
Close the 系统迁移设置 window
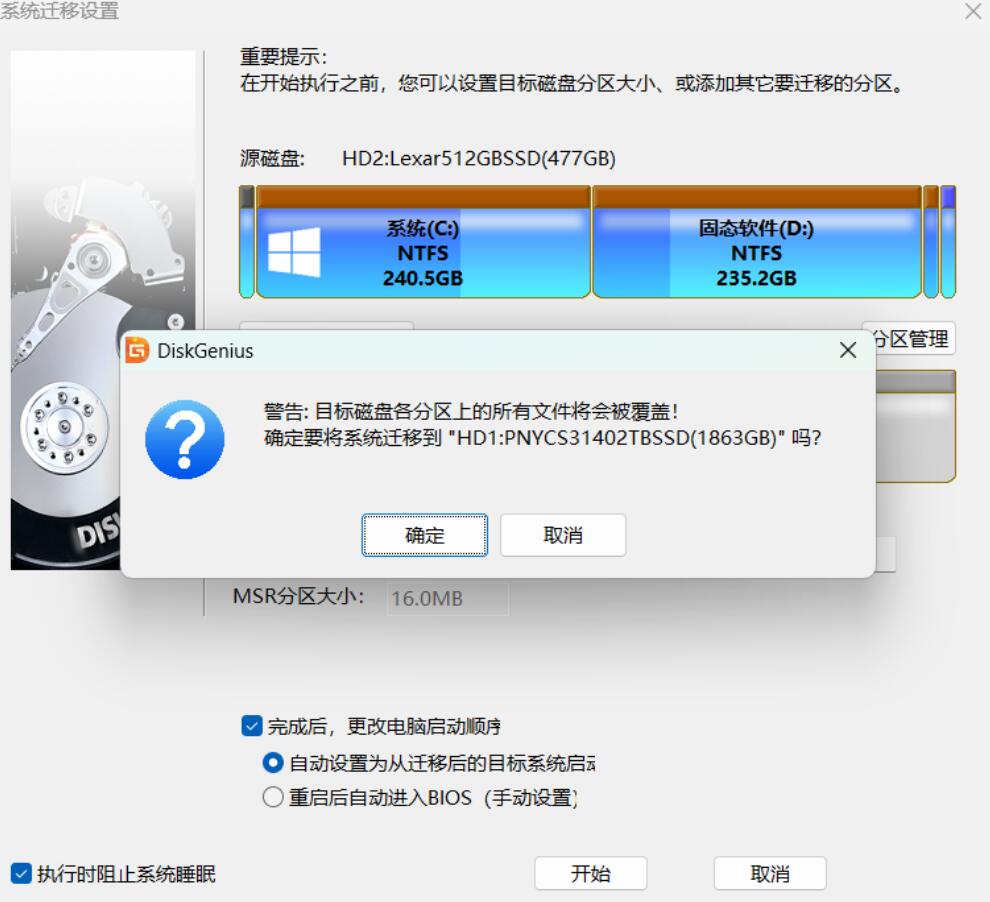[x=972, y=12]
